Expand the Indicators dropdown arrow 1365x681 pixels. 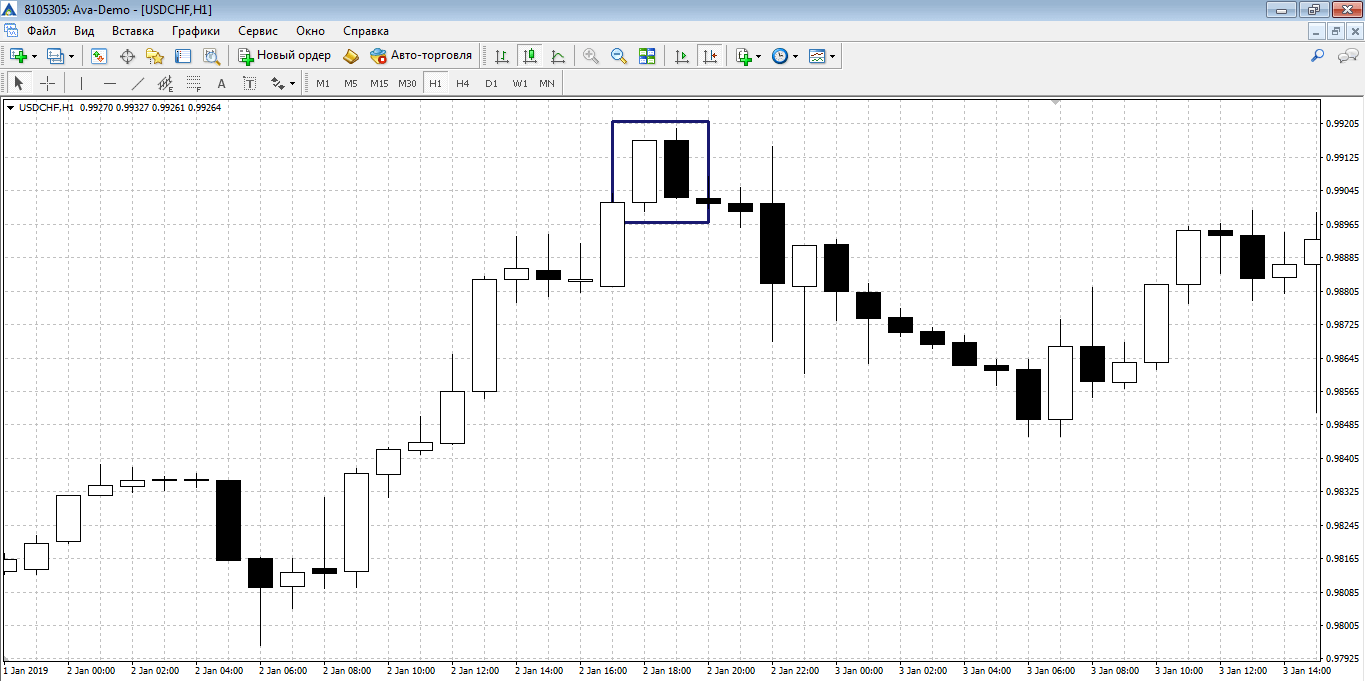pyautogui.click(x=759, y=56)
